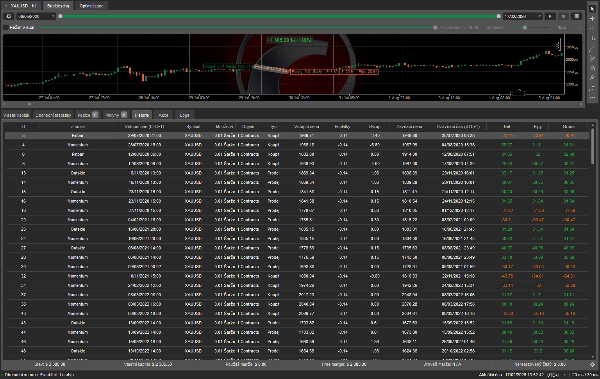Open the tab between History and Logs
Screen dimensions: 600x379
[163, 115]
